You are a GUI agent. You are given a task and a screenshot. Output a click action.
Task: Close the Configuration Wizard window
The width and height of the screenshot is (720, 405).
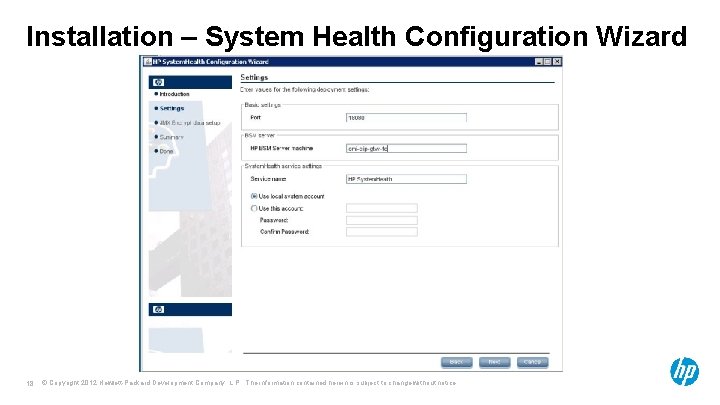coord(557,62)
